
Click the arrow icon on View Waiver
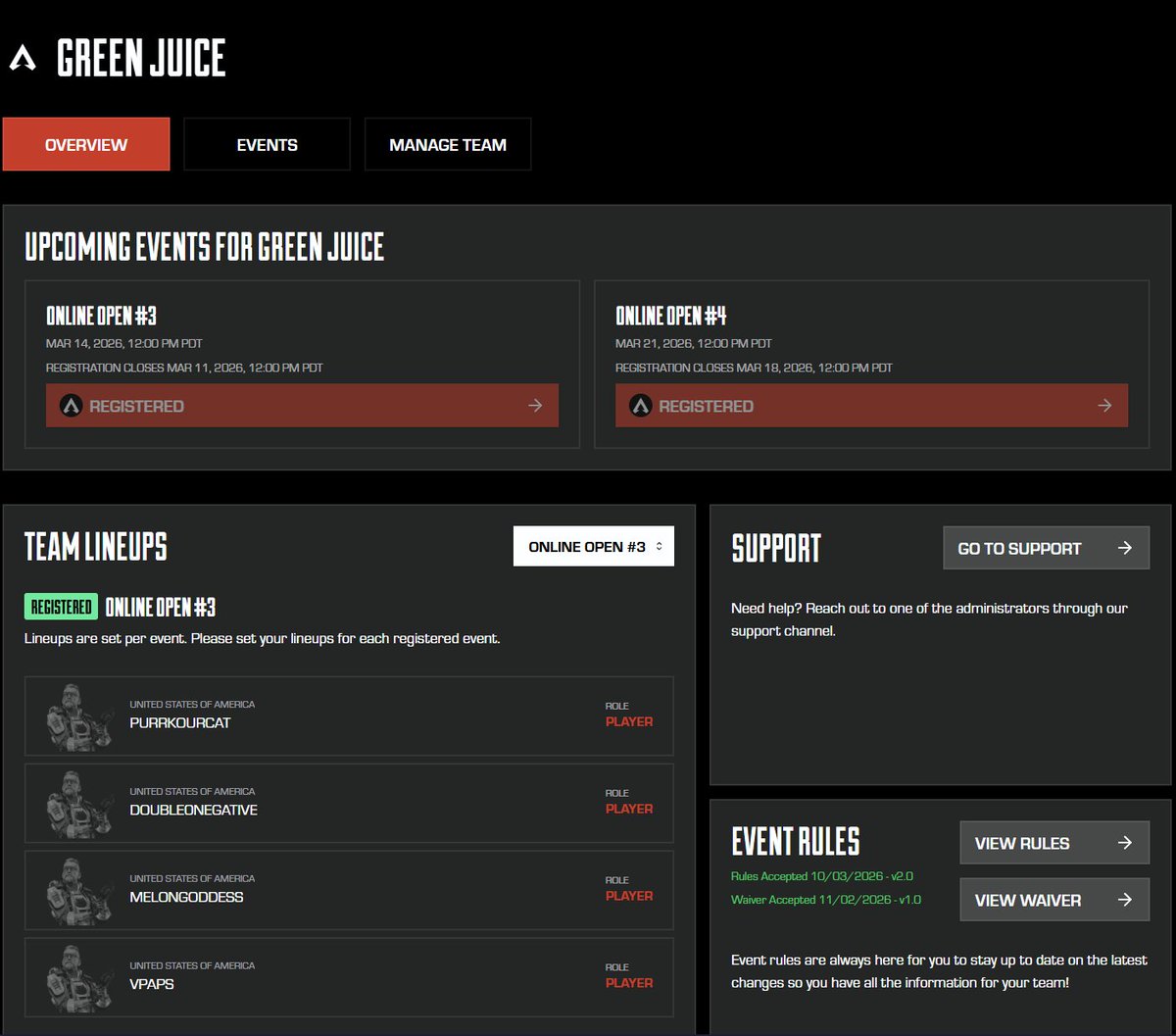(1125, 900)
